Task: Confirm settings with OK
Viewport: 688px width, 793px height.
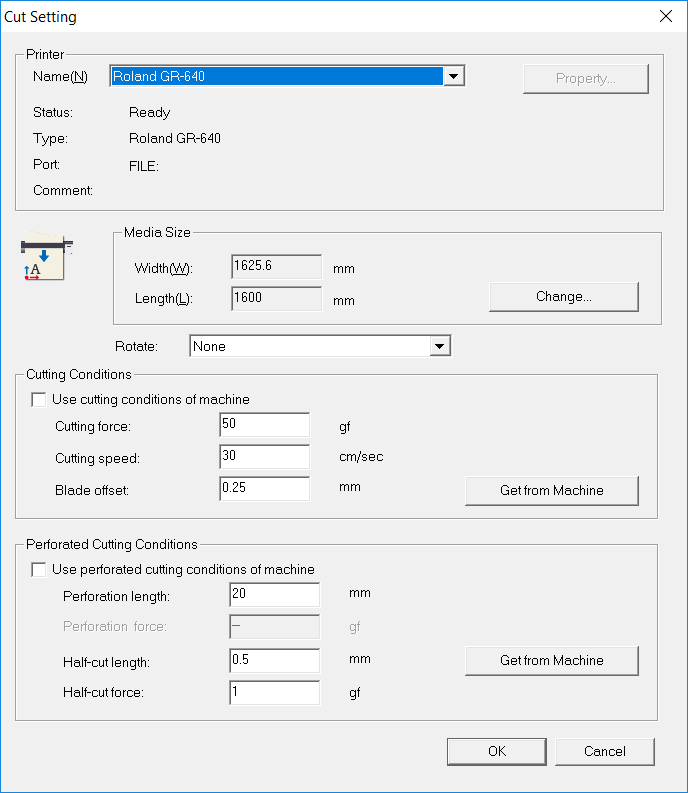Action: point(497,752)
